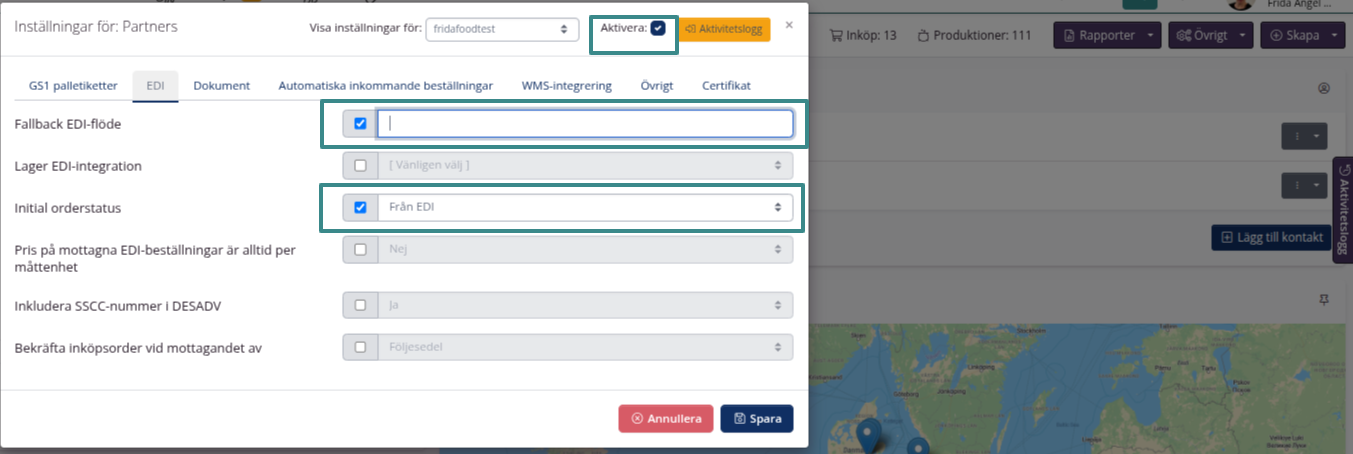Click the Annullera button

click(666, 419)
